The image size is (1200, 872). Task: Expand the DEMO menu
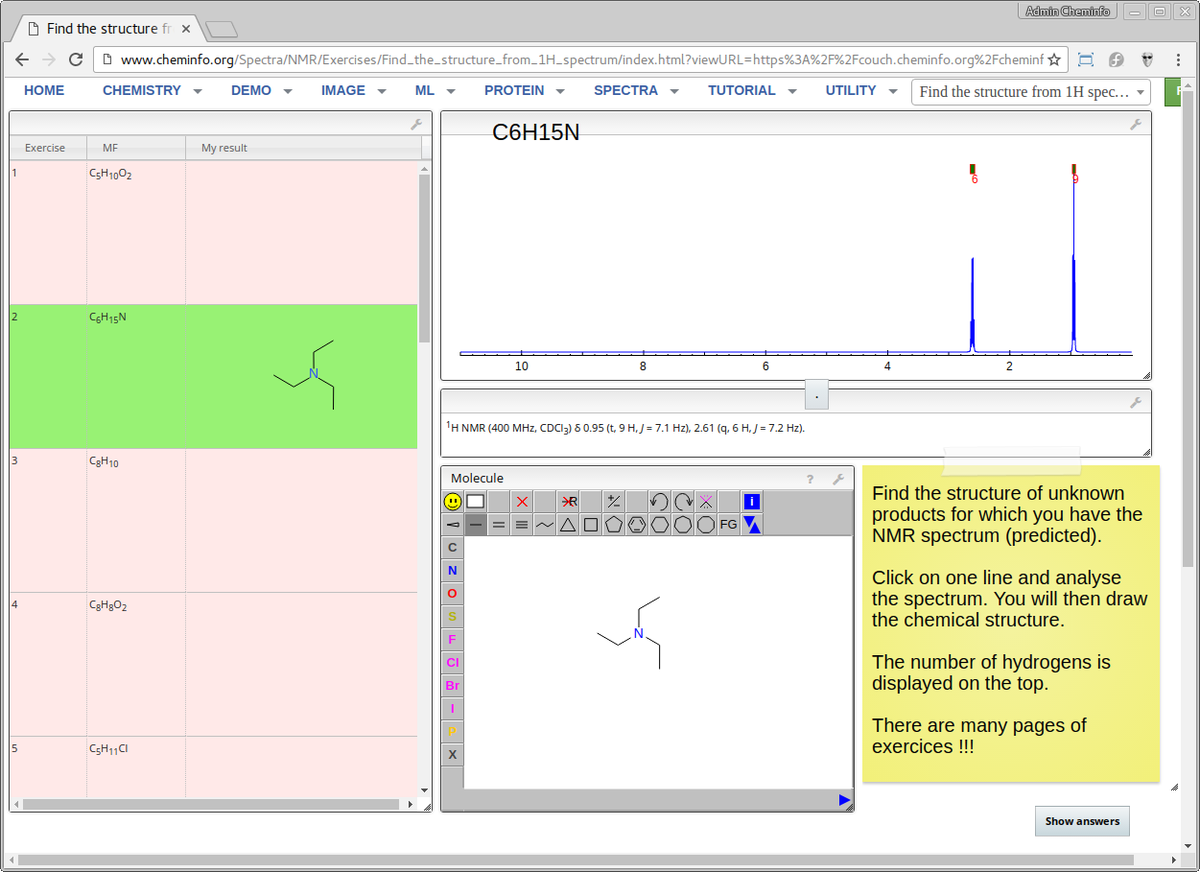pyautogui.click(x=261, y=90)
